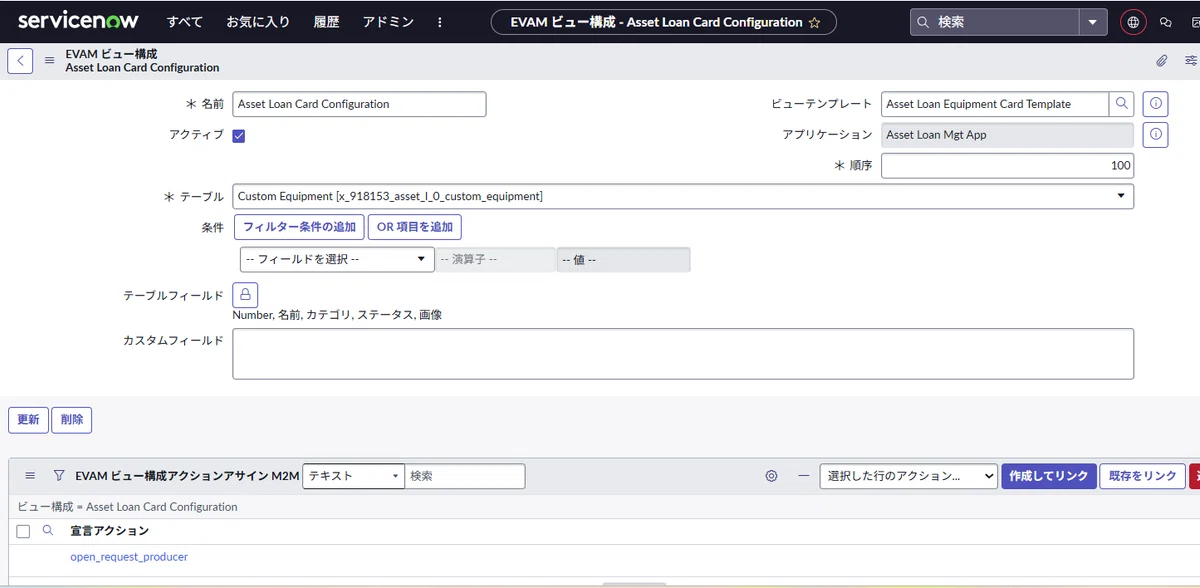Click the ビューテンプレート input field
This screenshot has width=1200, height=588.
(x=995, y=104)
